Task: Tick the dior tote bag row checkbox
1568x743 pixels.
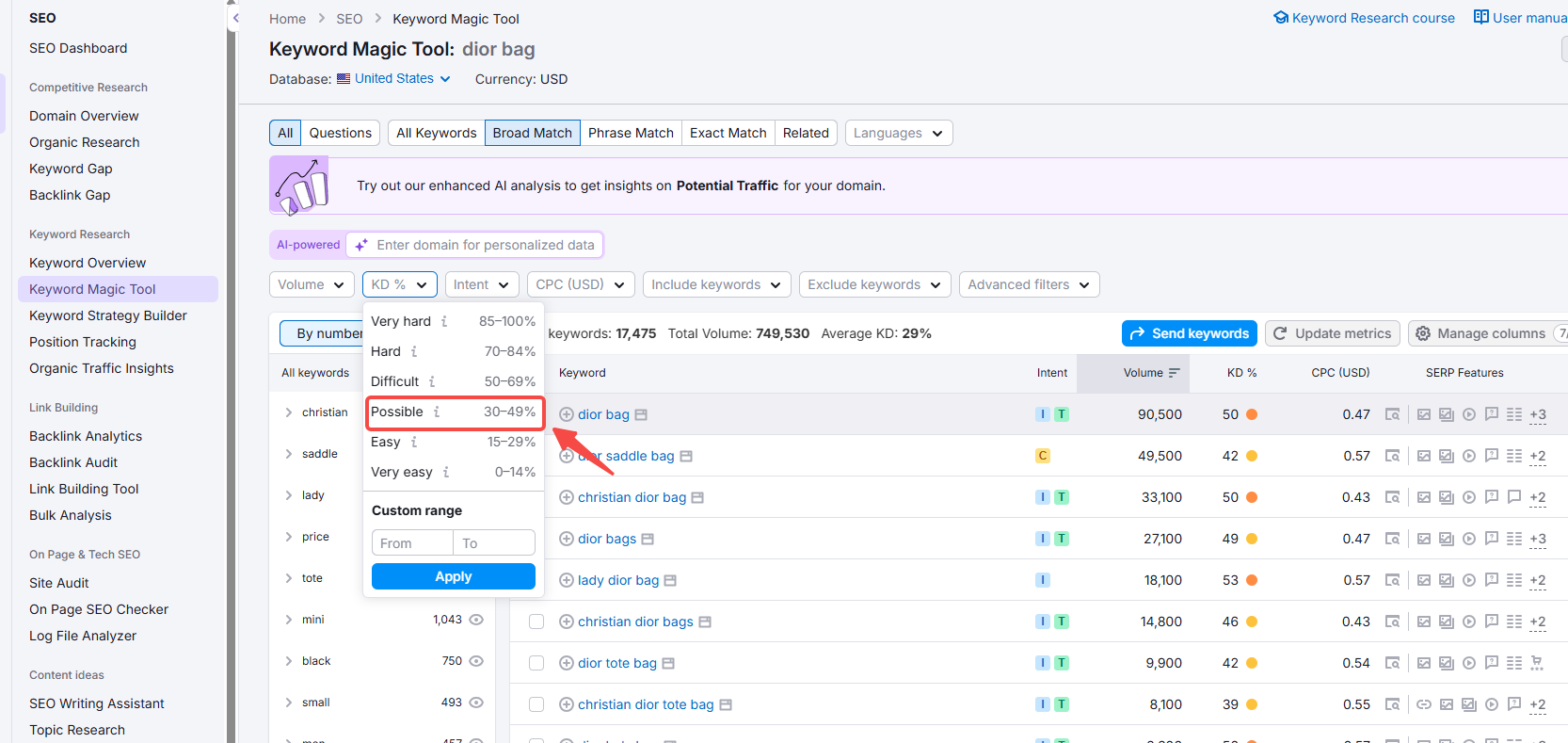Action: 536,663
